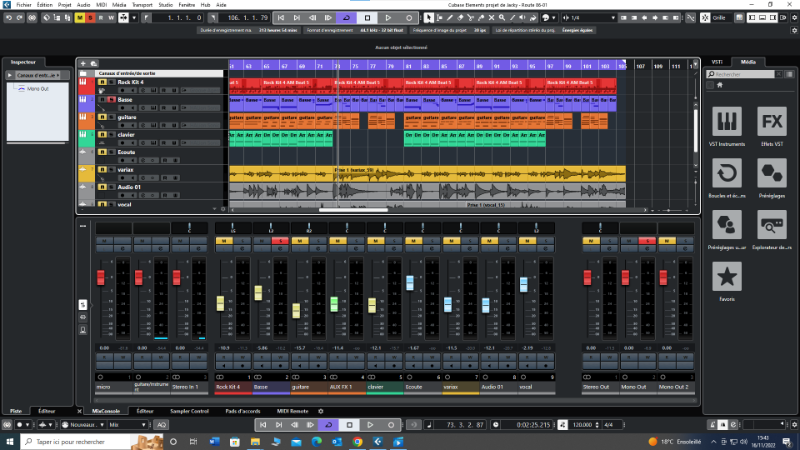
Task: Disable Solo on Mono Out channel
Action: [x=647, y=241]
